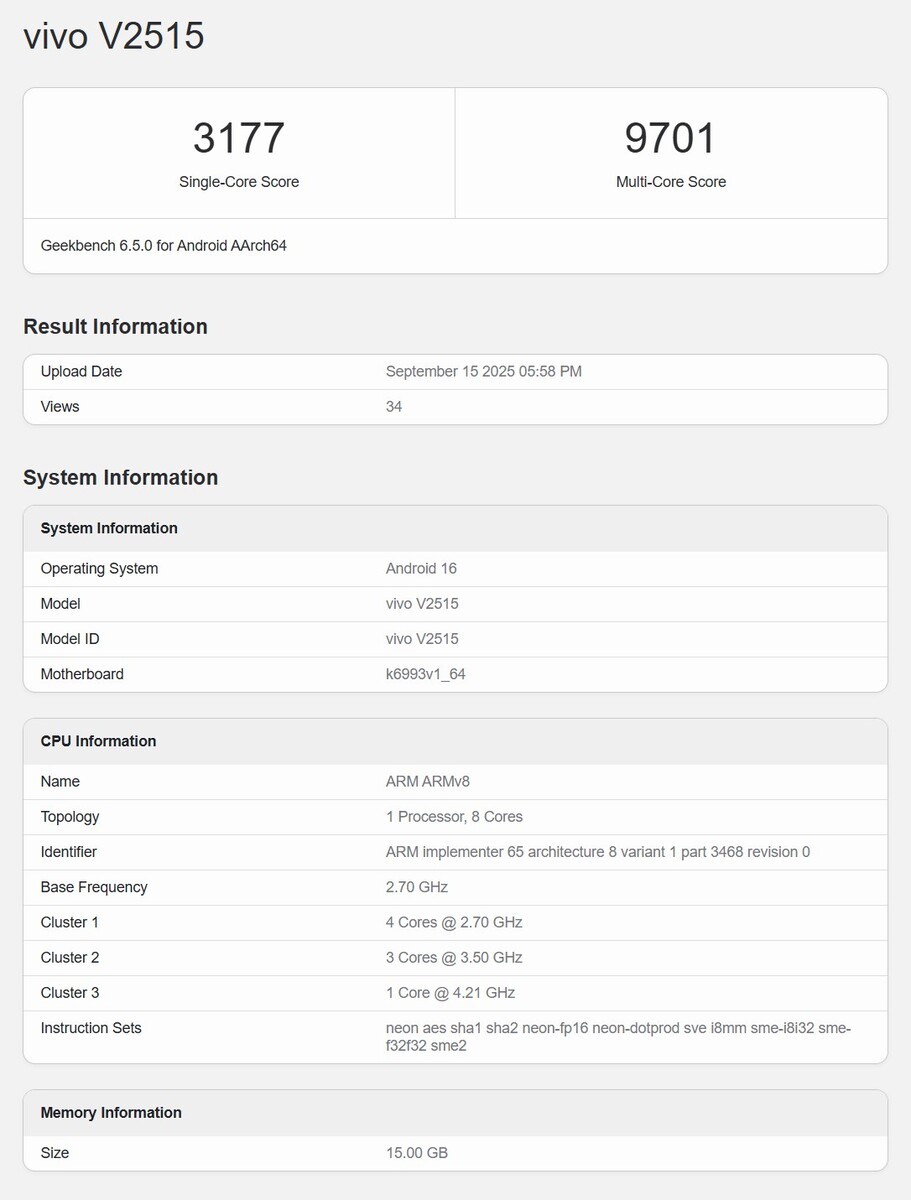Viewport: 911px width, 1200px height.
Task: Click the Views row count 34
Action: (x=394, y=407)
